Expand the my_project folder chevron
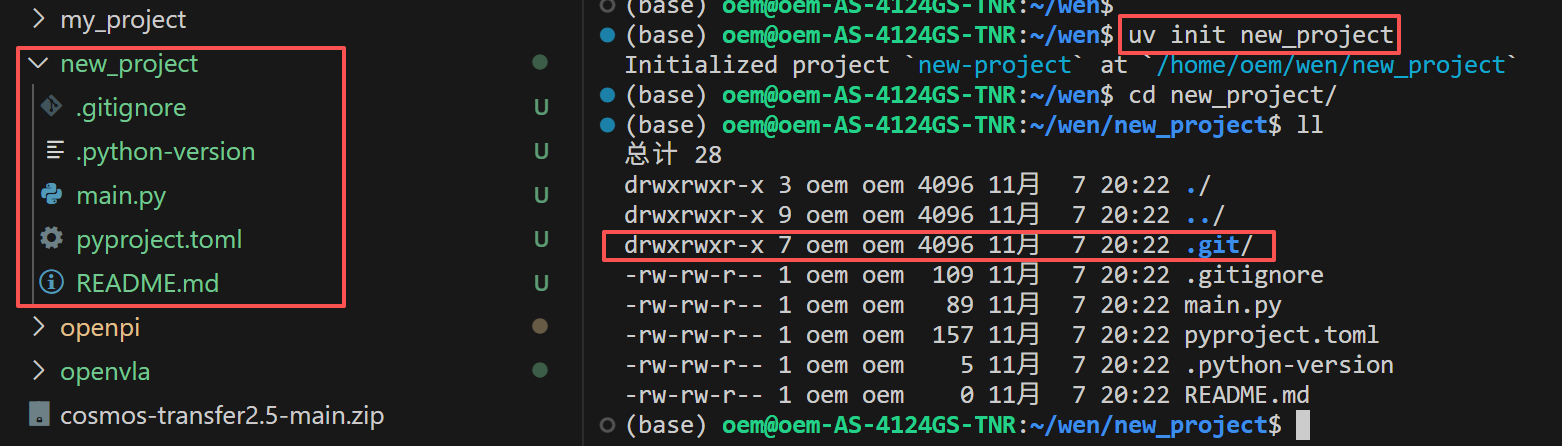The width and height of the screenshot is (1562, 446). click(39, 19)
